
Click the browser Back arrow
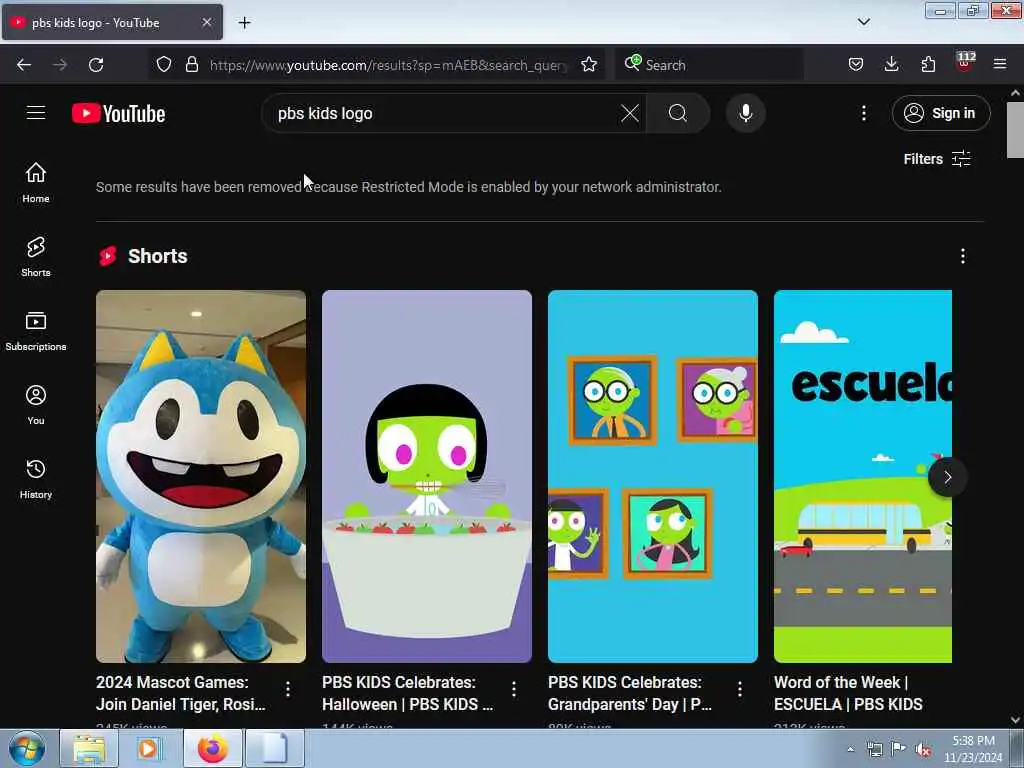click(x=24, y=65)
